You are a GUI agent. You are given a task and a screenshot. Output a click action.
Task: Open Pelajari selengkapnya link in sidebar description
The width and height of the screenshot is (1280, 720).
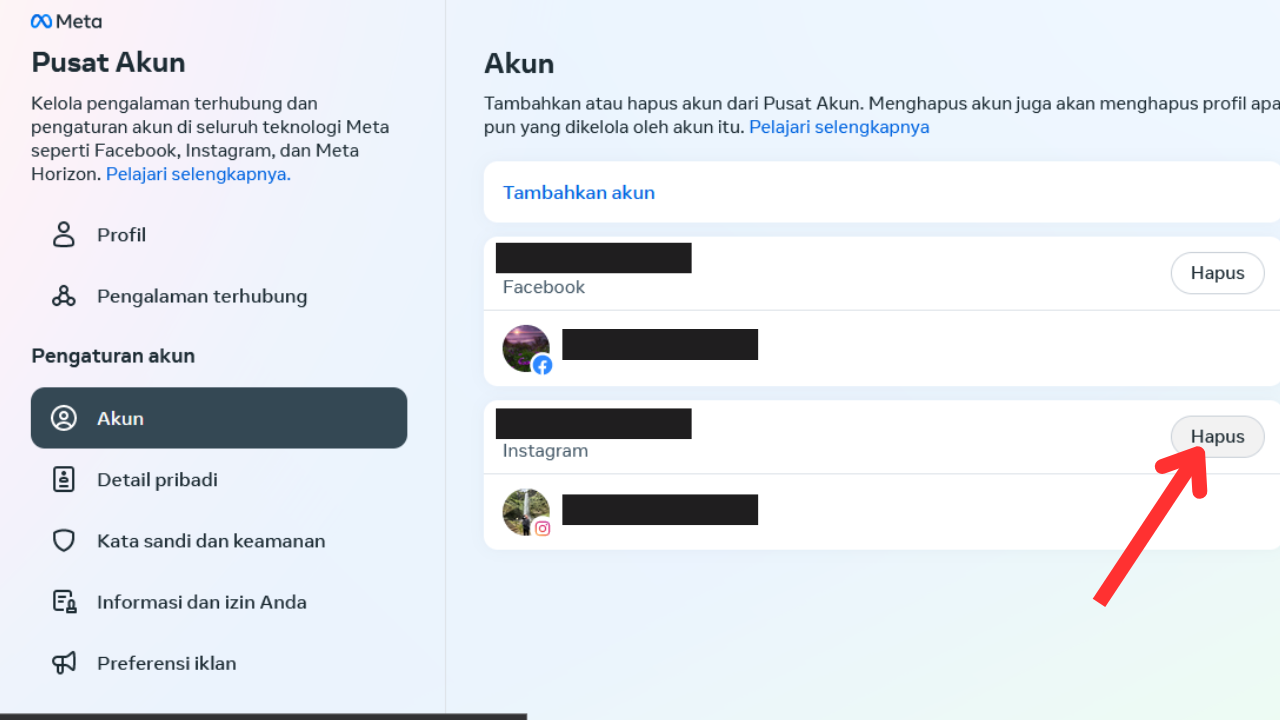198,174
